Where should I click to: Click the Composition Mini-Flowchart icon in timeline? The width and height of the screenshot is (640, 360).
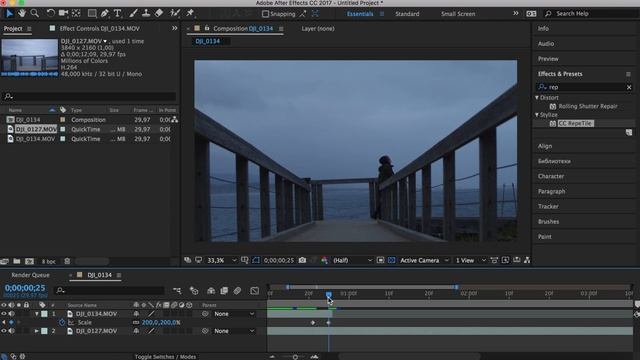click(x=177, y=291)
